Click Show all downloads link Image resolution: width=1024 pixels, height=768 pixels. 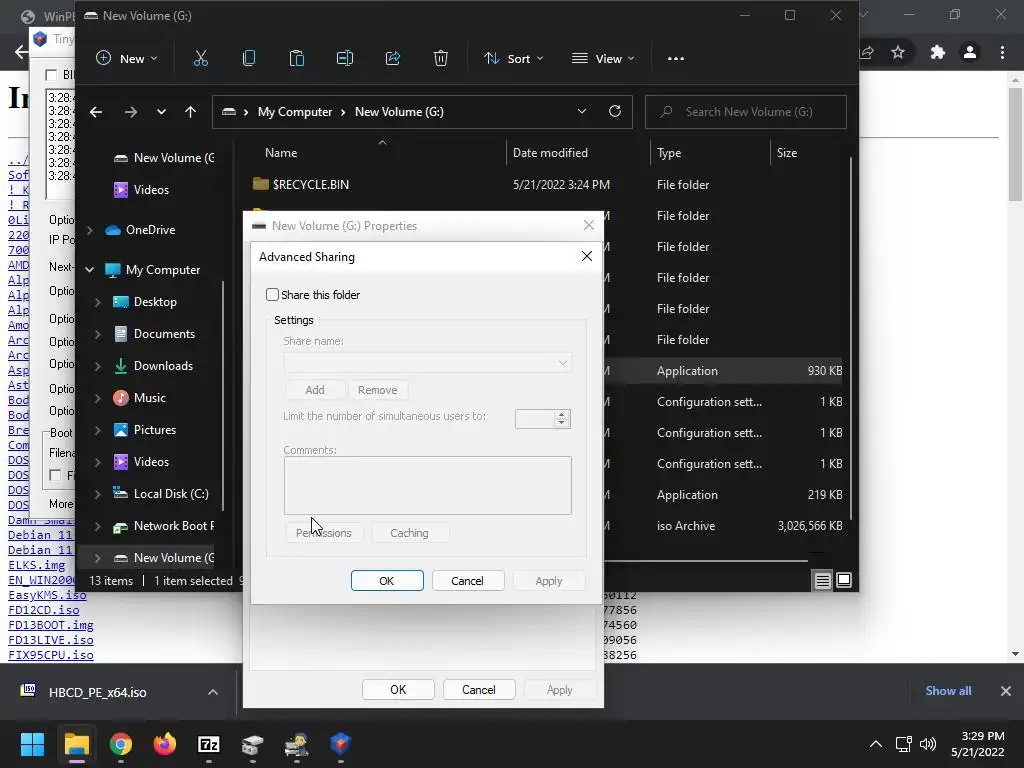948,691
